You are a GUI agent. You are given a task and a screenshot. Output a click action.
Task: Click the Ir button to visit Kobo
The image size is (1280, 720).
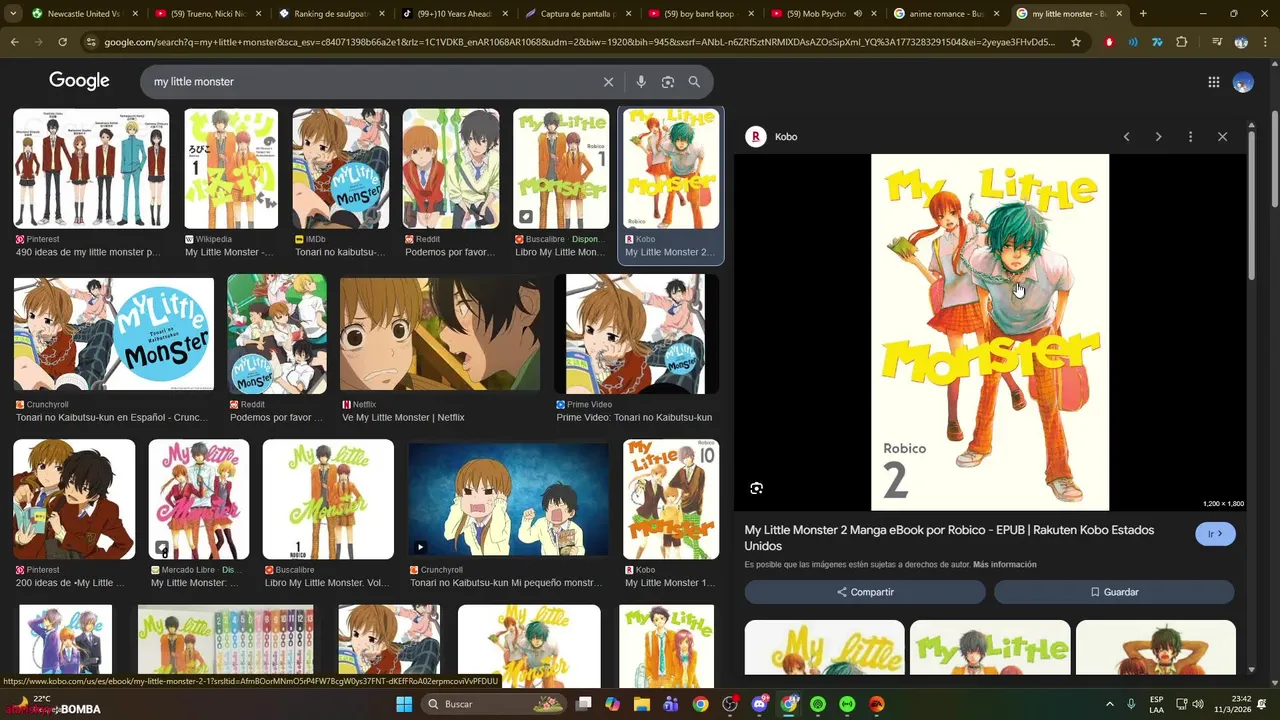click(x=1215, y=534)
